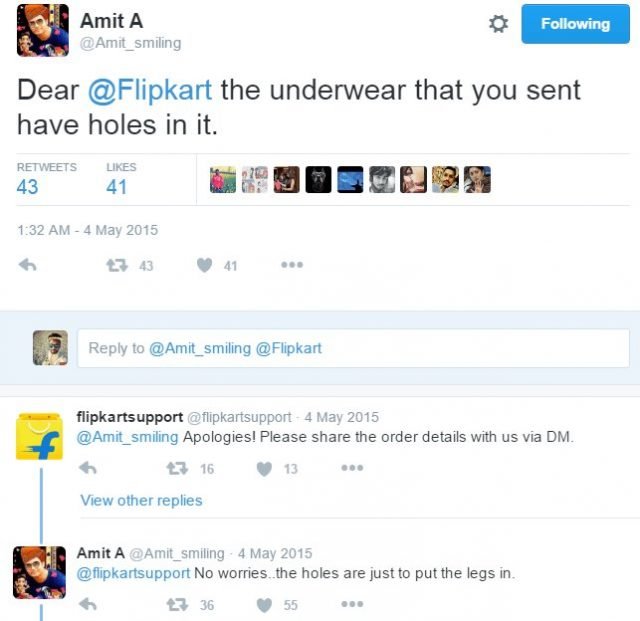Reply to Amit A's main tweet

pos(28,265)
